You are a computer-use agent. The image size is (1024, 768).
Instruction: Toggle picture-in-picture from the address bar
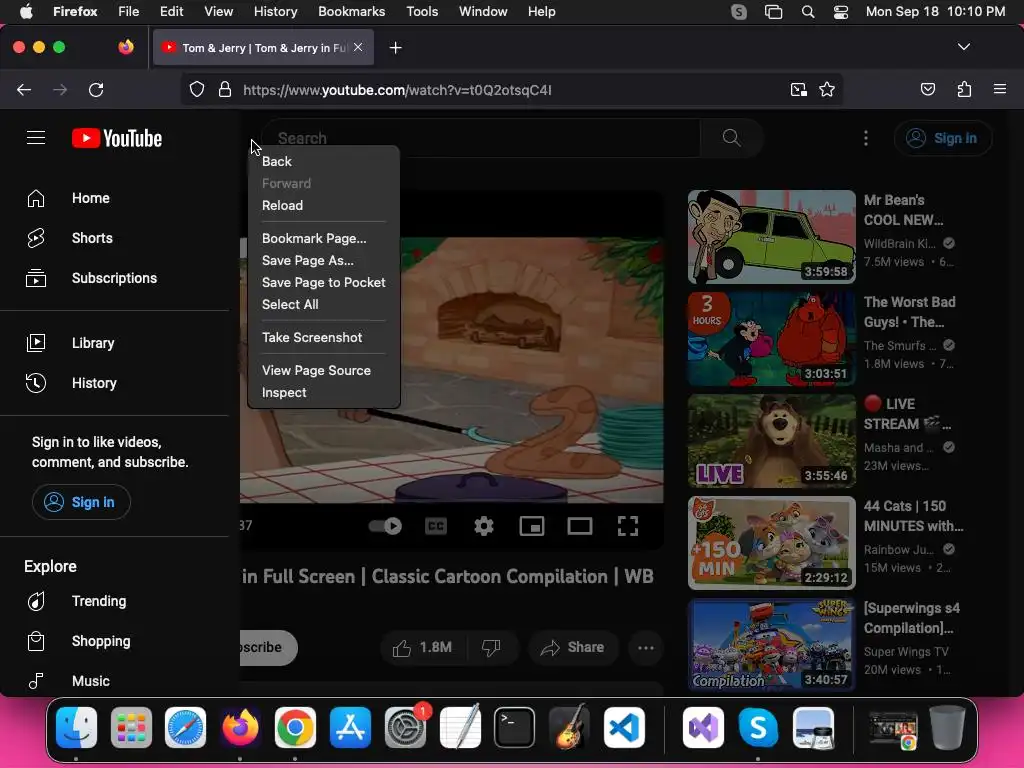pos(798,89)
